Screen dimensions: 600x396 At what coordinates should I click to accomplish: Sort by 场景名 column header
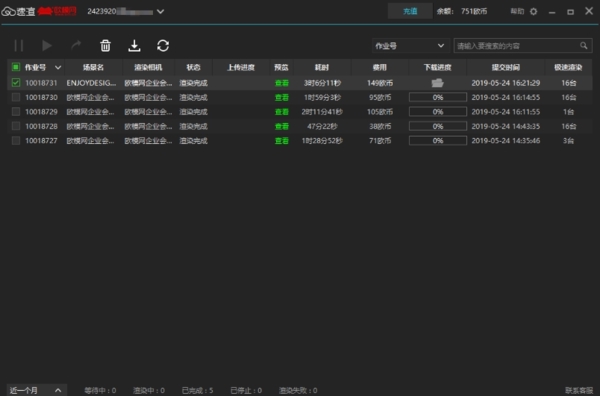pos(93,68)
